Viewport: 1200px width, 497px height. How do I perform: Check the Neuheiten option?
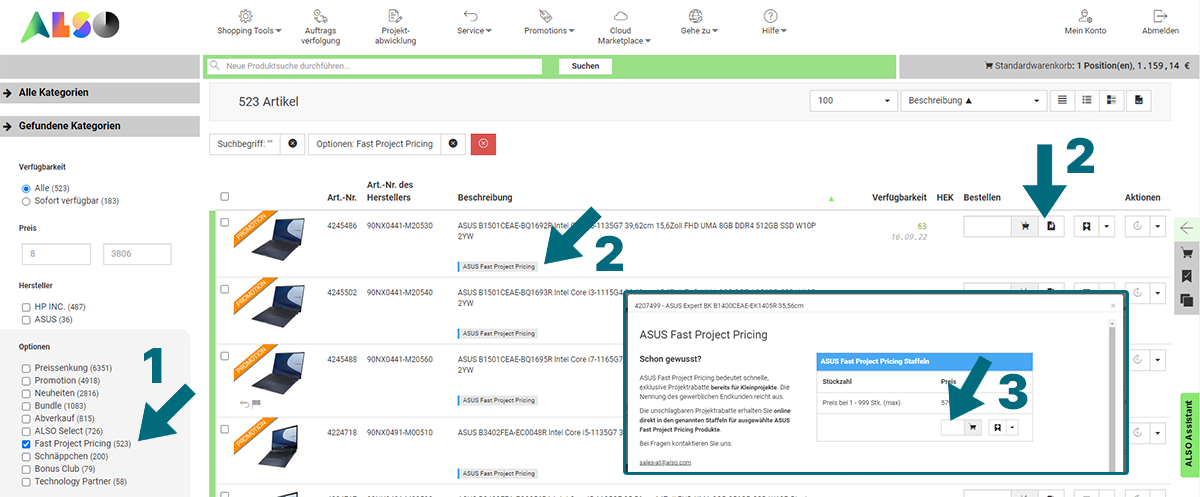[x=26, y=393]
